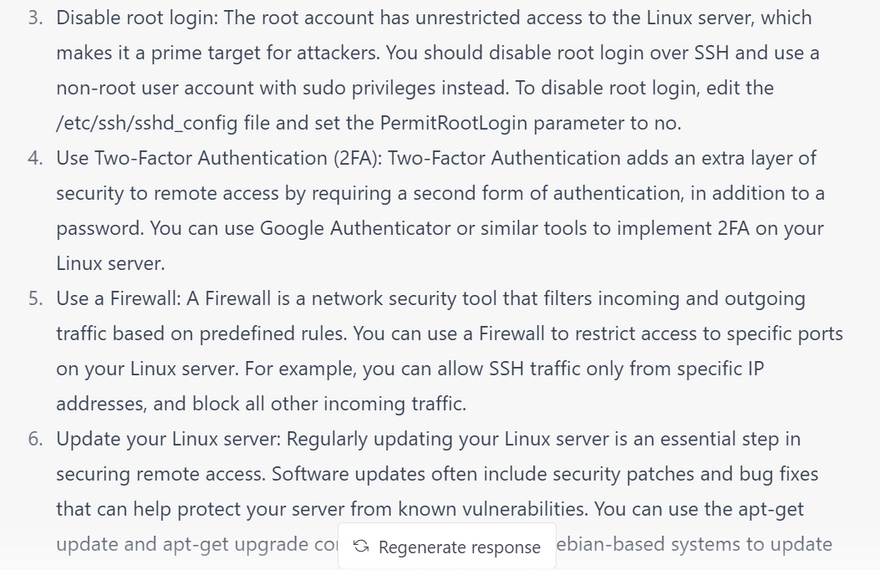The width and height of the screenshot is (880, 570).
Task: Click the list number 4 marker
Action: tap(35, 158)
